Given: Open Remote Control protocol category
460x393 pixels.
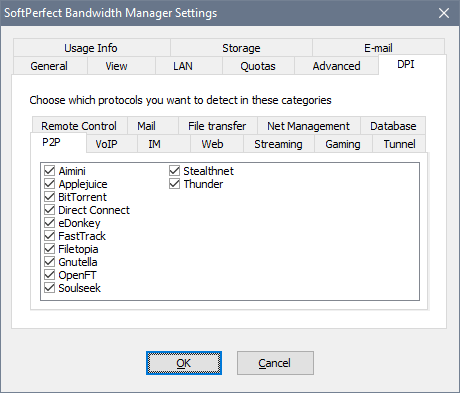Looking at the screenshot, I should (80, 126).
